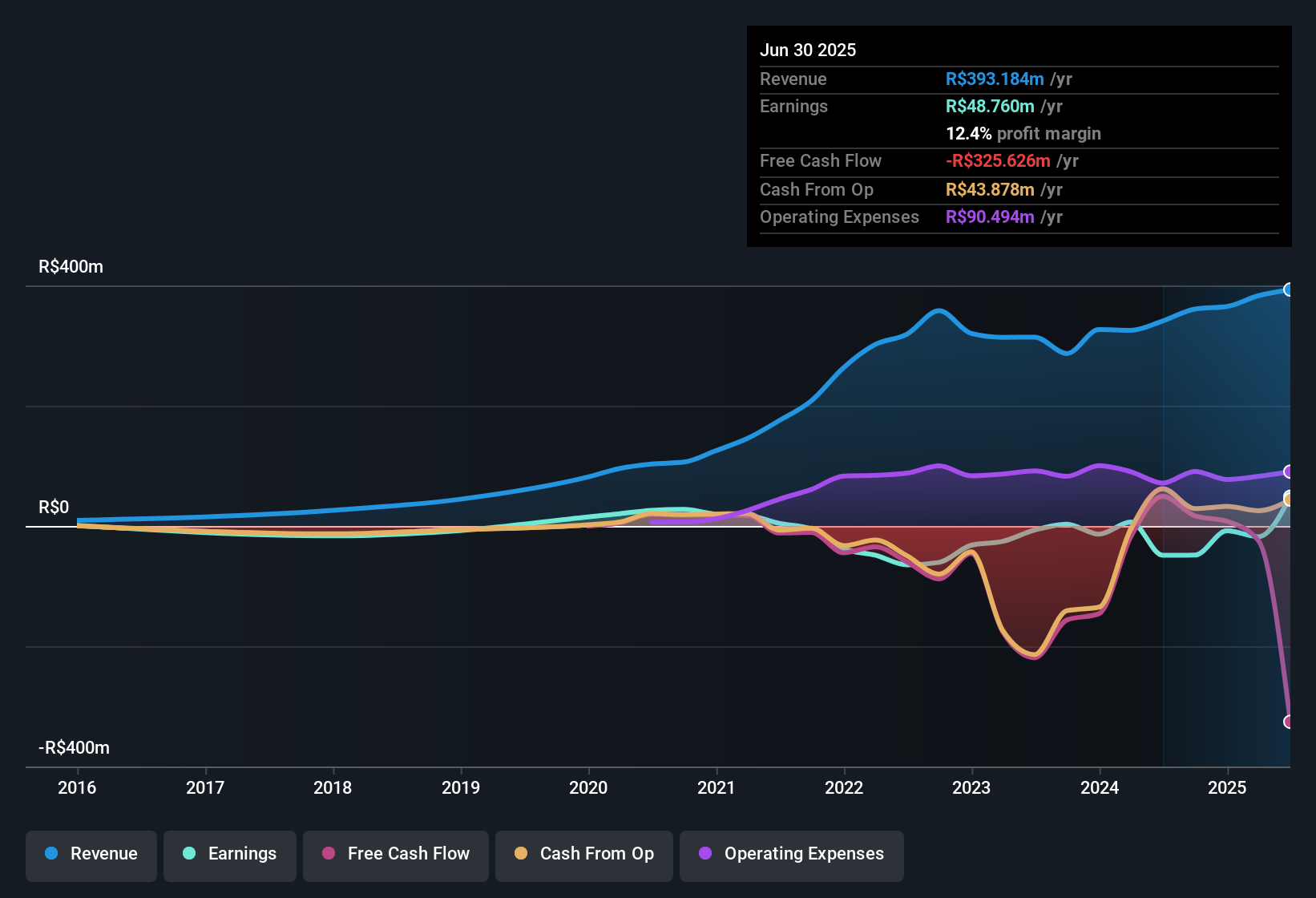Click the R$393.184m Revenue value in tooltip
Image resolution: width=1316 pixels, height=898 pixels.
click(995, 79)
